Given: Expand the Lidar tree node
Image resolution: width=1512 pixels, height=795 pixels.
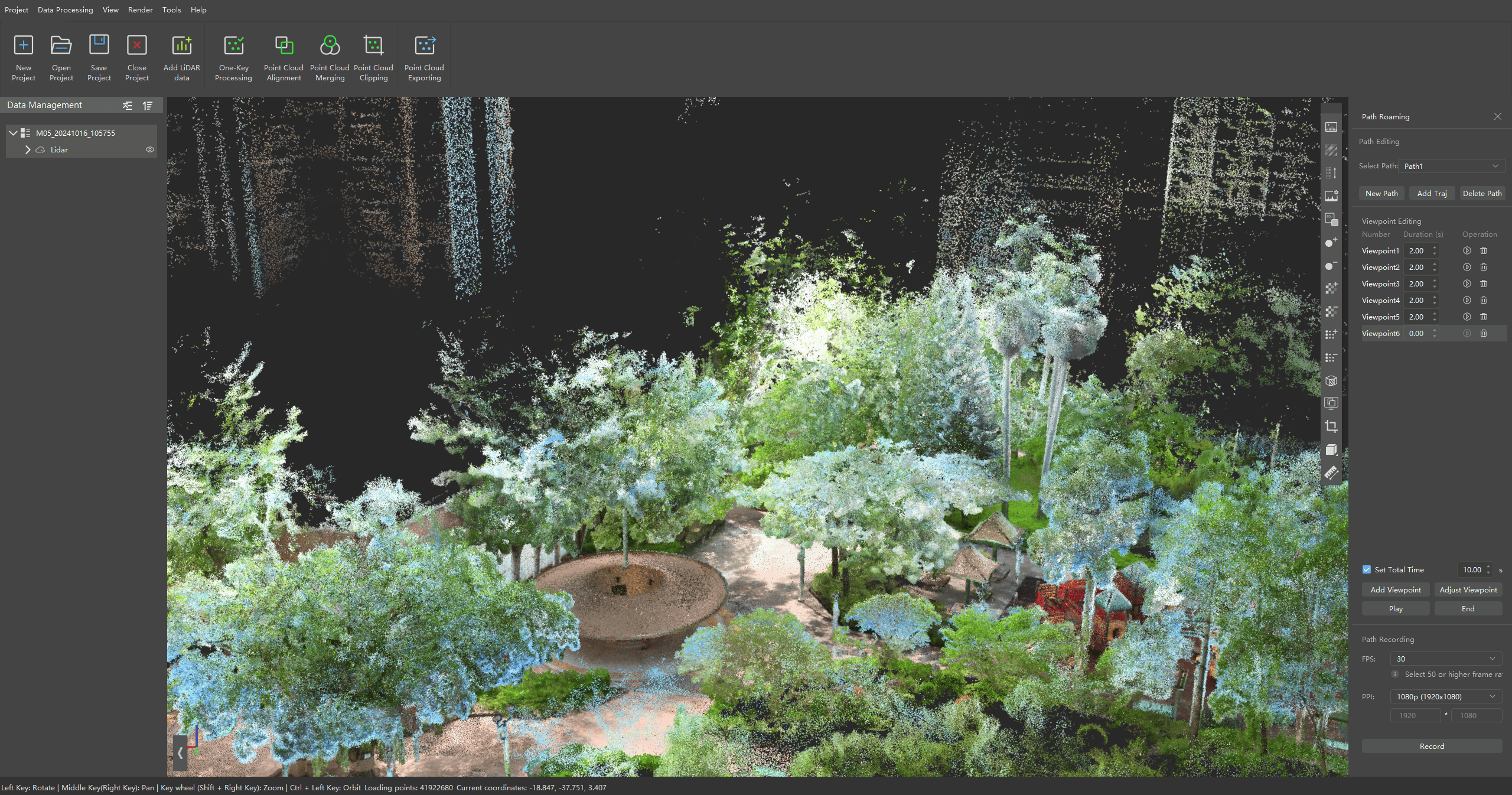Looking at the screenshot, I should coord(28,150).
